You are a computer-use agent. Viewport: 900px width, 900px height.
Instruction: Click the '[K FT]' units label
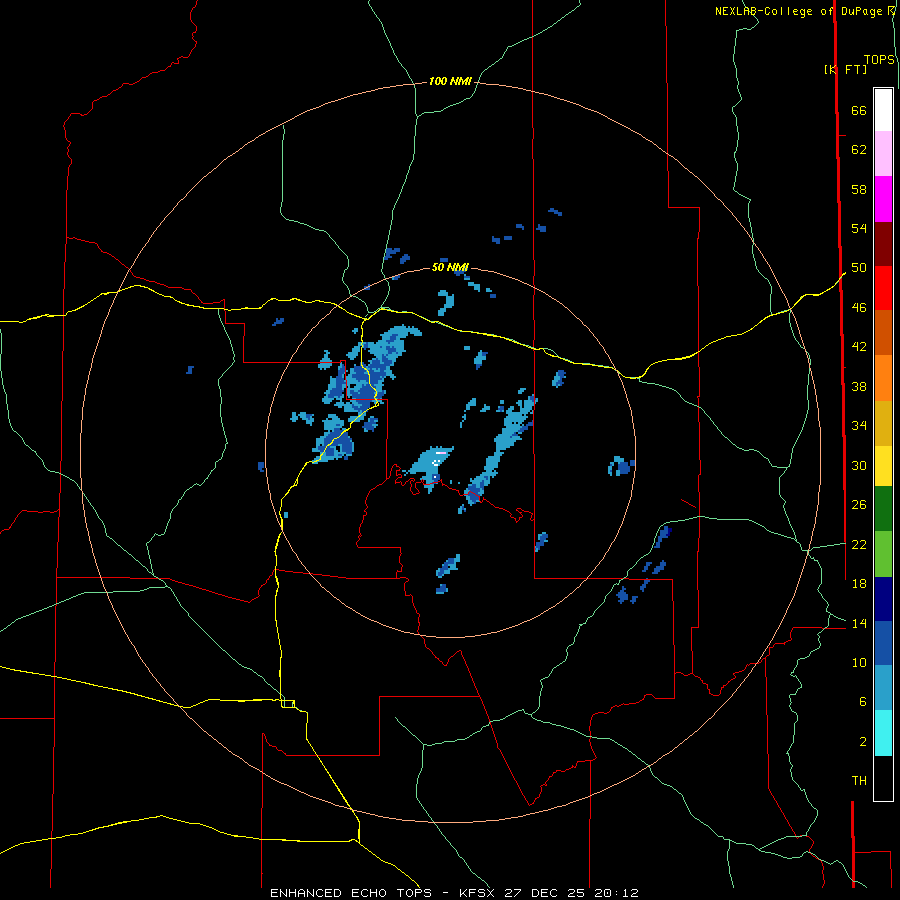[845, 69]
